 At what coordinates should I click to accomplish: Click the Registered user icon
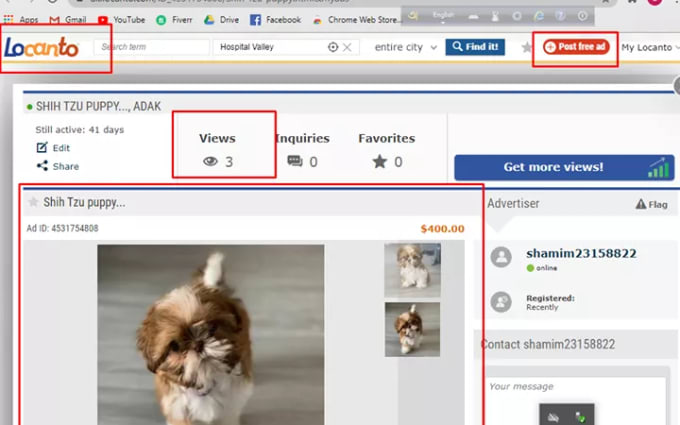click(x=501, y=302)
